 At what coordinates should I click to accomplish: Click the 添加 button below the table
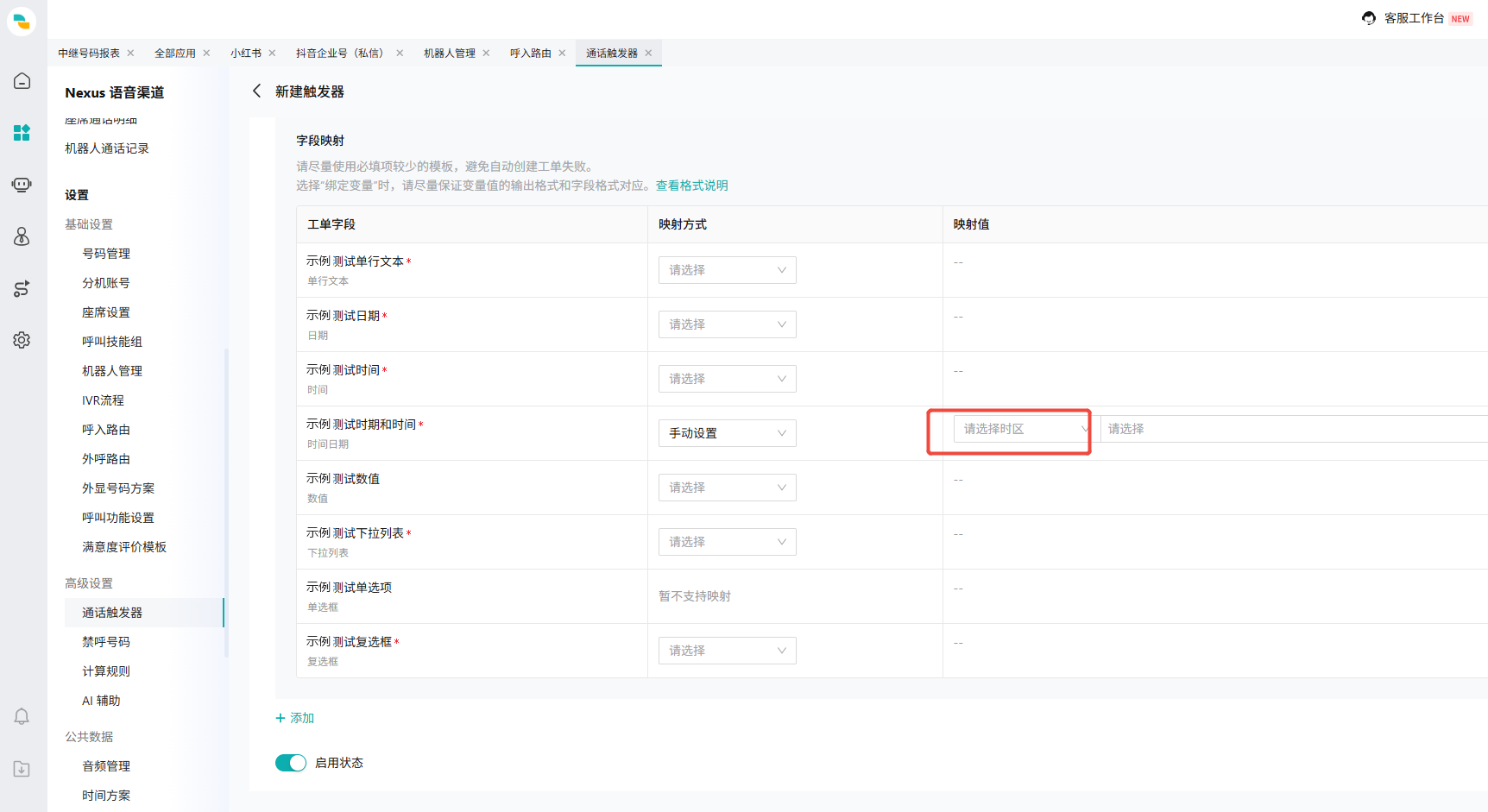[x=295, y=718]
